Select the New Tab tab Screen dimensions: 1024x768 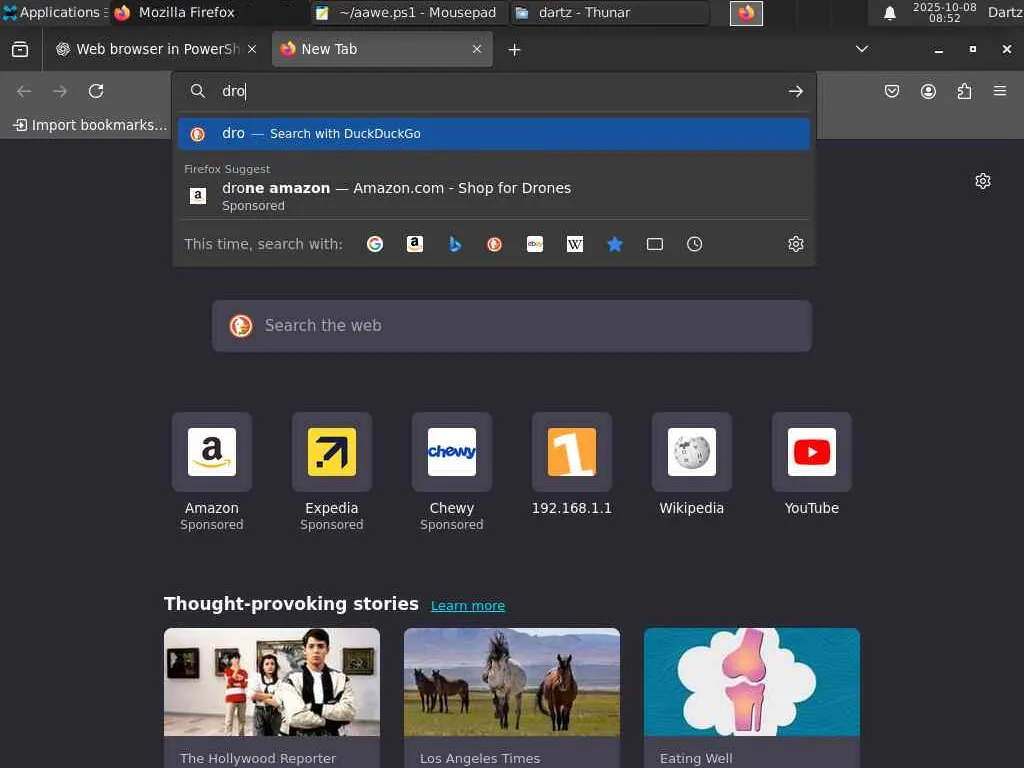(x=382, y=49)
